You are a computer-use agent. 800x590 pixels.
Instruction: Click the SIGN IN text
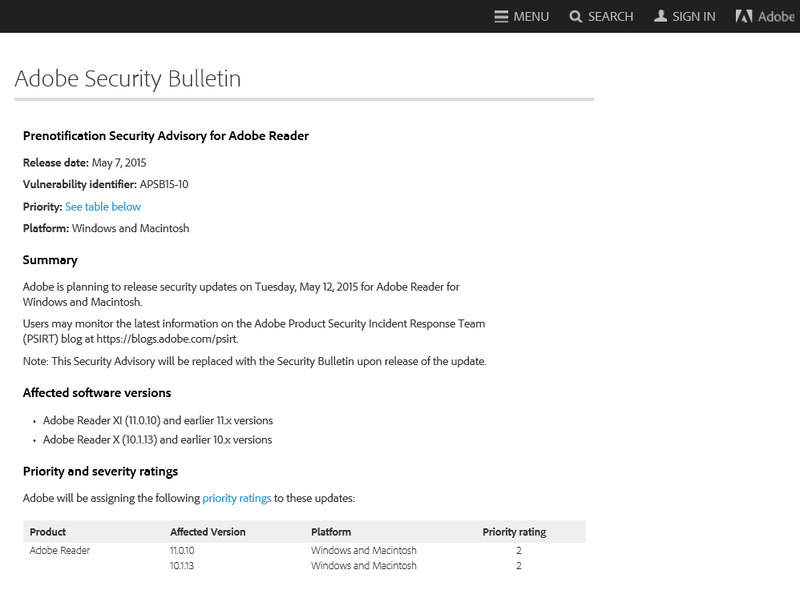click(694, 16)
